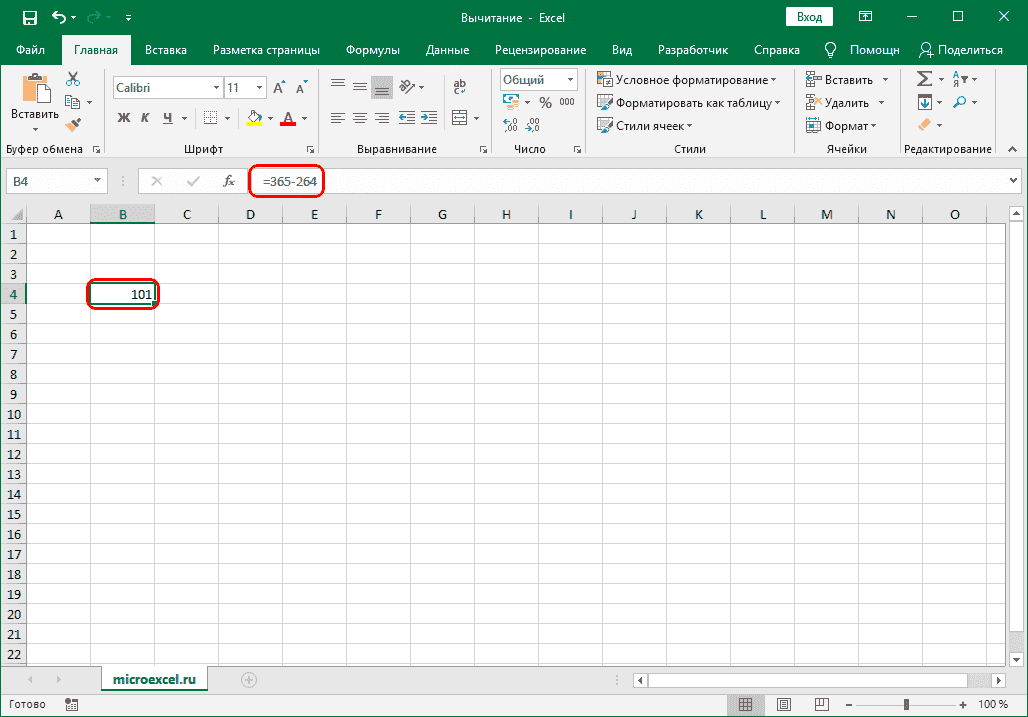Toggle italic (К) formatting
Viewport: 1028px width, 717px height.
(146, 118)
